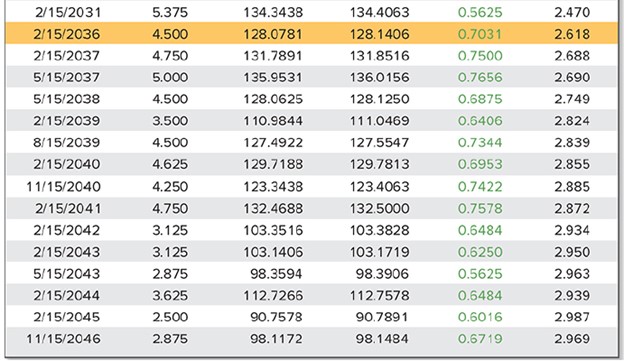Click yield value 2.950

coord(572,252)
